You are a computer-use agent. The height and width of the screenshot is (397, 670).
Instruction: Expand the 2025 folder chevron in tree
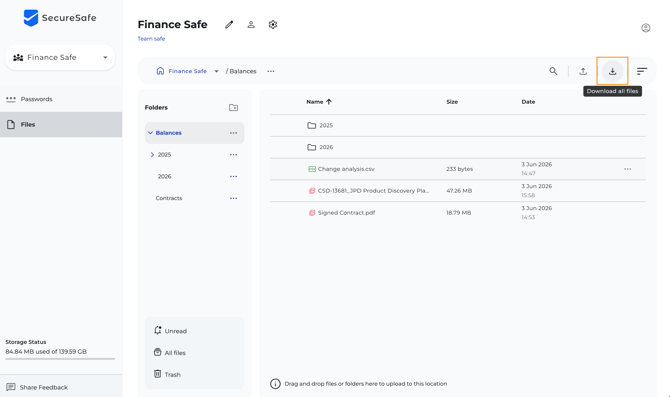152,155
